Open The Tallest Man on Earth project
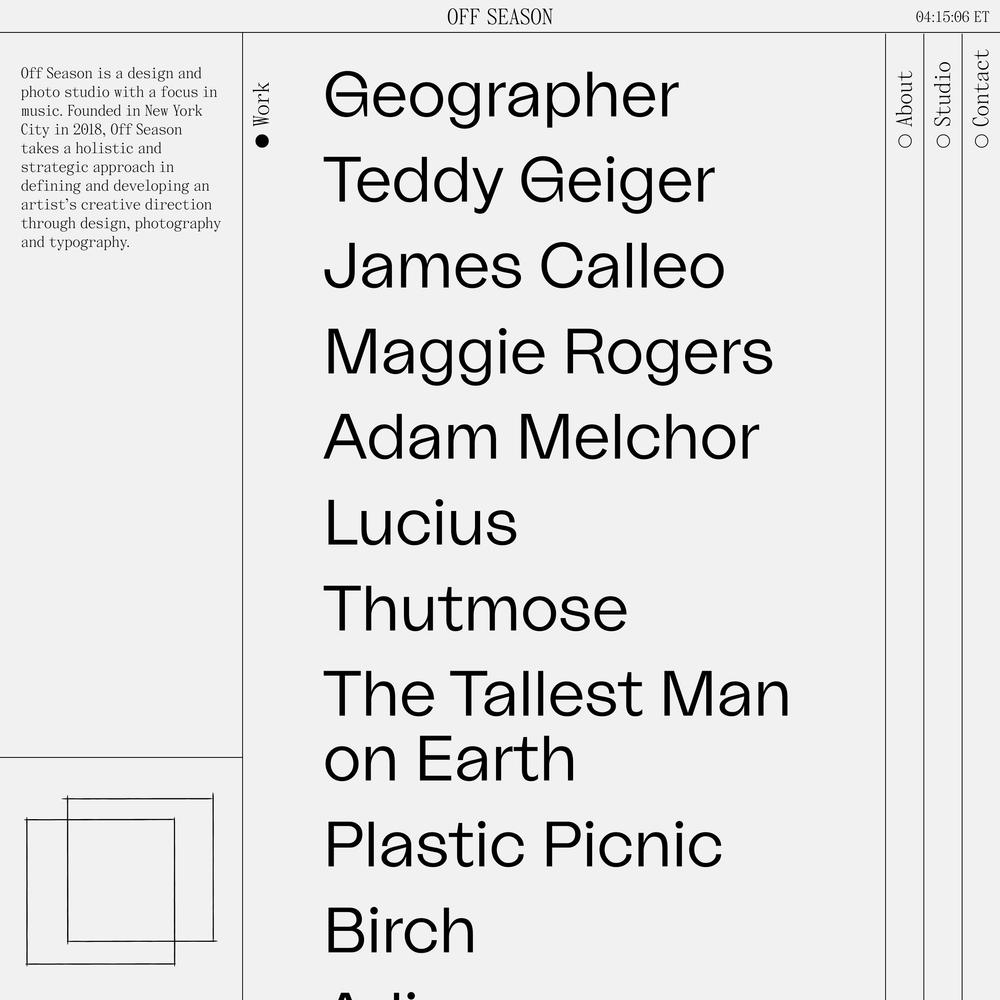The width and height of the screenshot is (1000, 1000). pos(557,725)
